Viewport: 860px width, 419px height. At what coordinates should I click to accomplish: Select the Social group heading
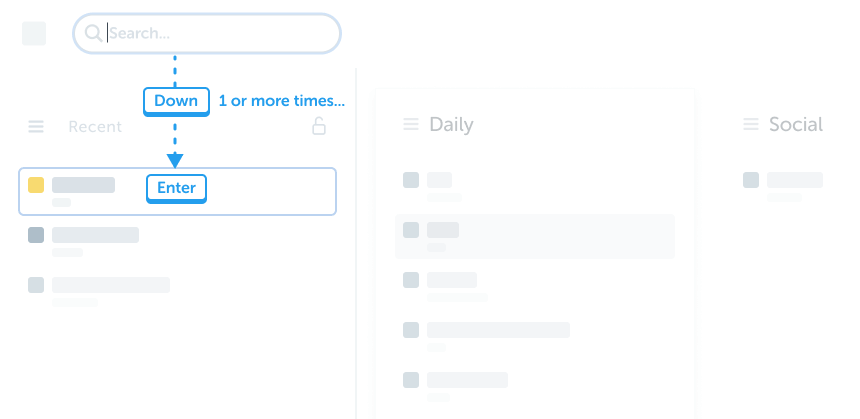tap(795, 125)
